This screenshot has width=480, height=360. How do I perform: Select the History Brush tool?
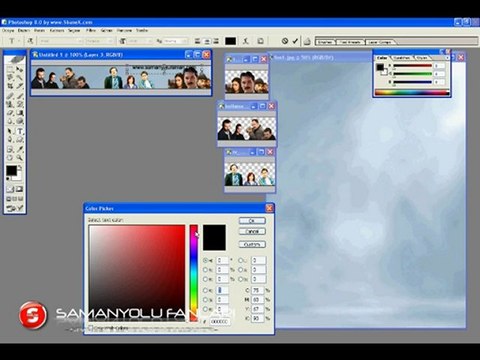[20, 104]
